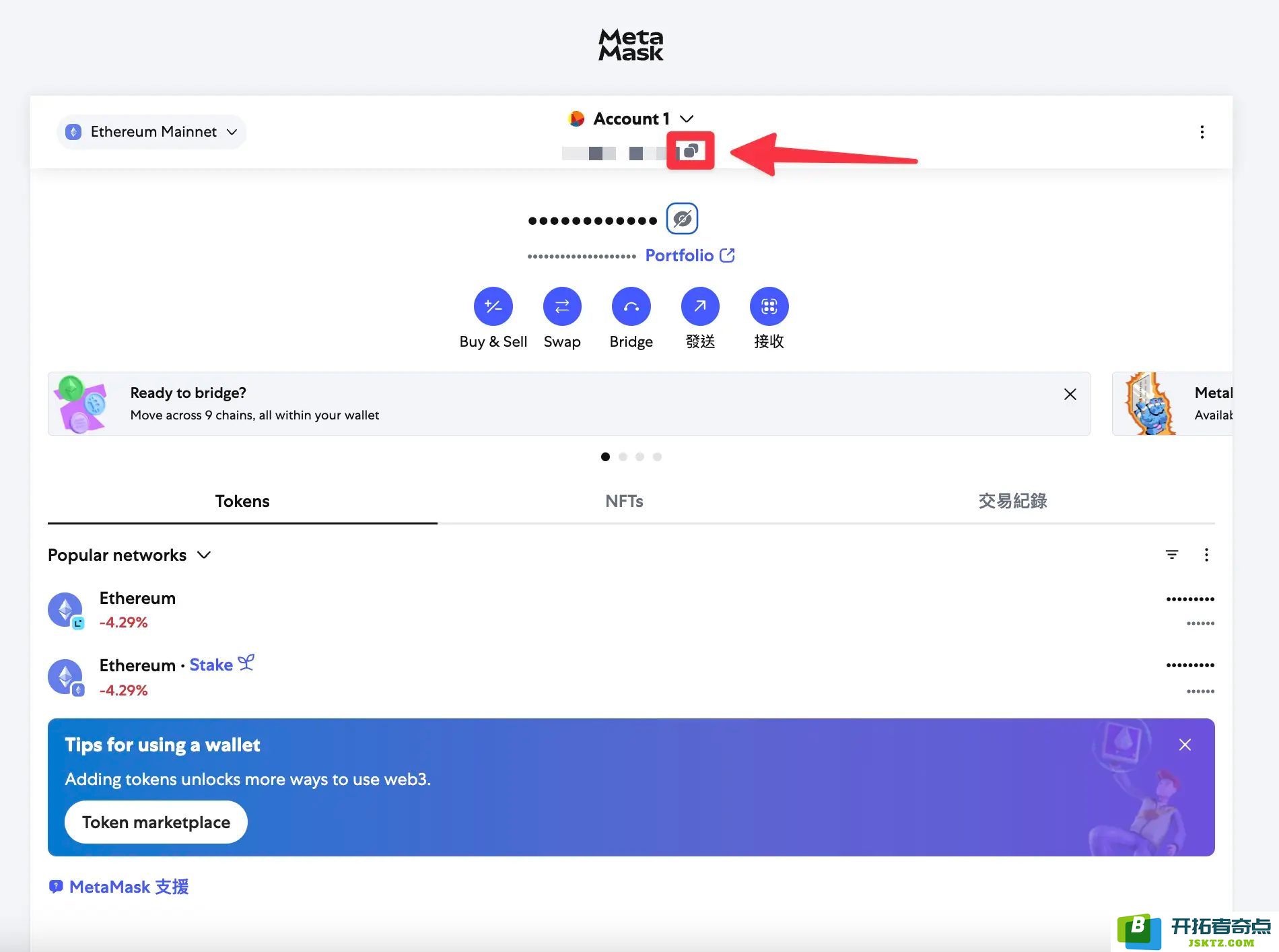Open the three-dot account options menu
Screen dimensions: 1279x952
click(x=1202, y=132)
